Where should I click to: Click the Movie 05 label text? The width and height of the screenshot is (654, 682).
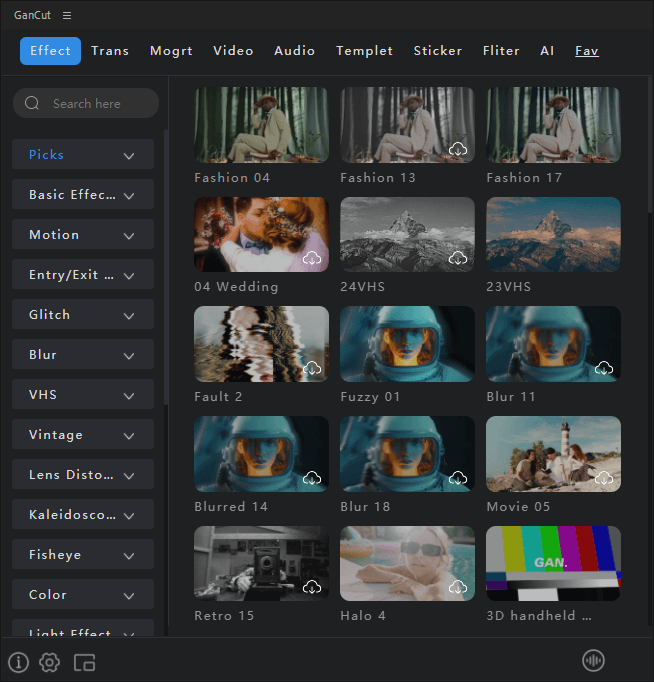518,507
